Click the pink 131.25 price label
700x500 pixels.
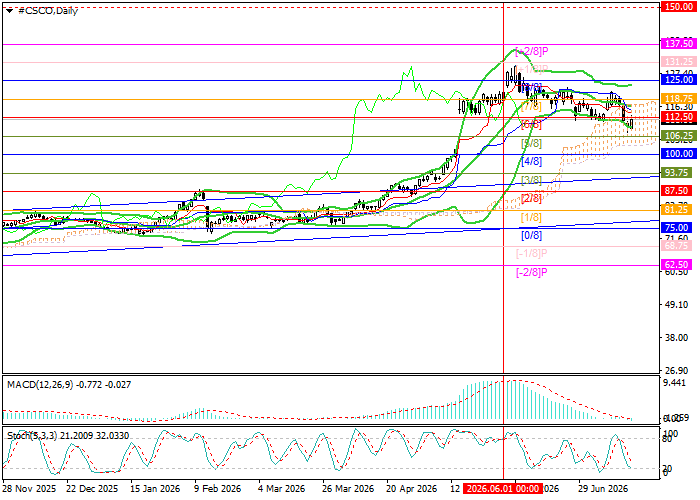point(679,62)
